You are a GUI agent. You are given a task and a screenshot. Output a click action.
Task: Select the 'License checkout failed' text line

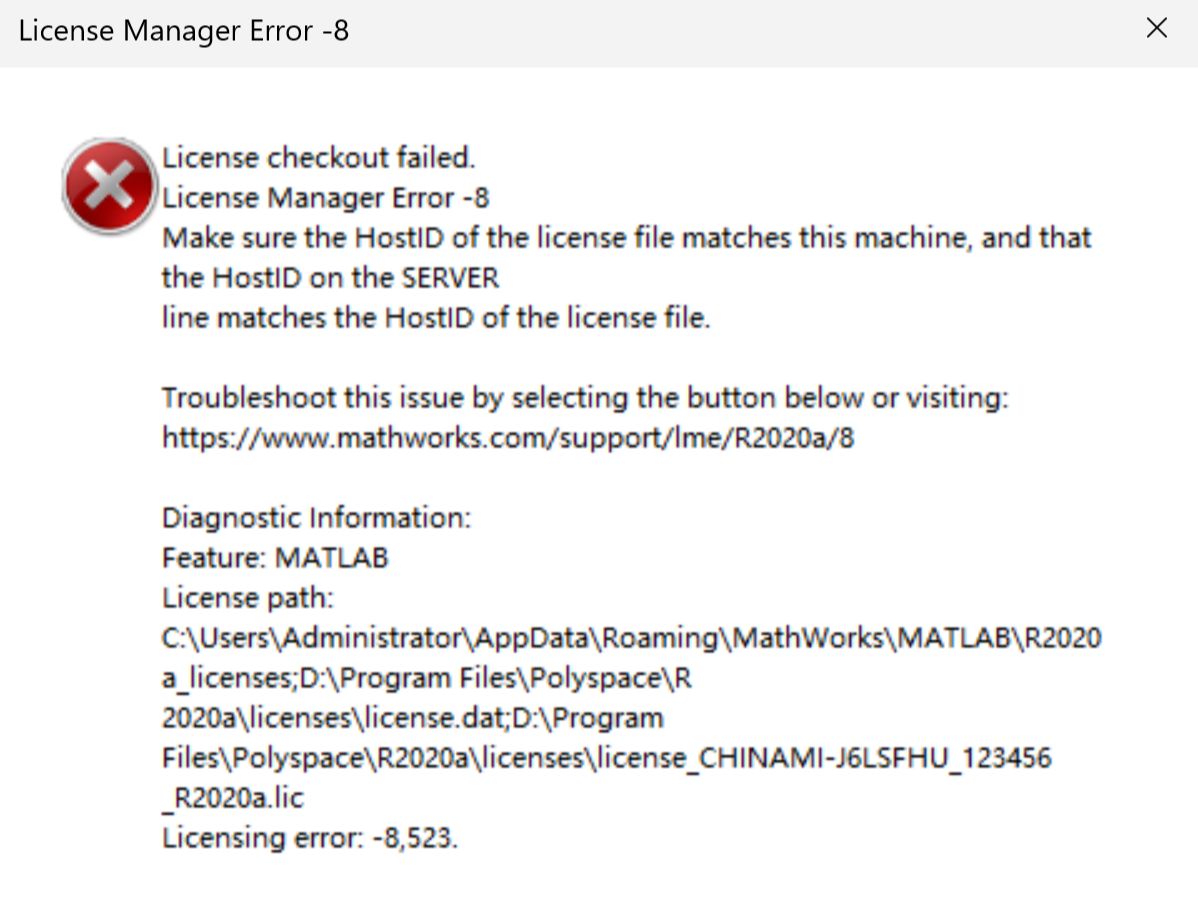318,157
